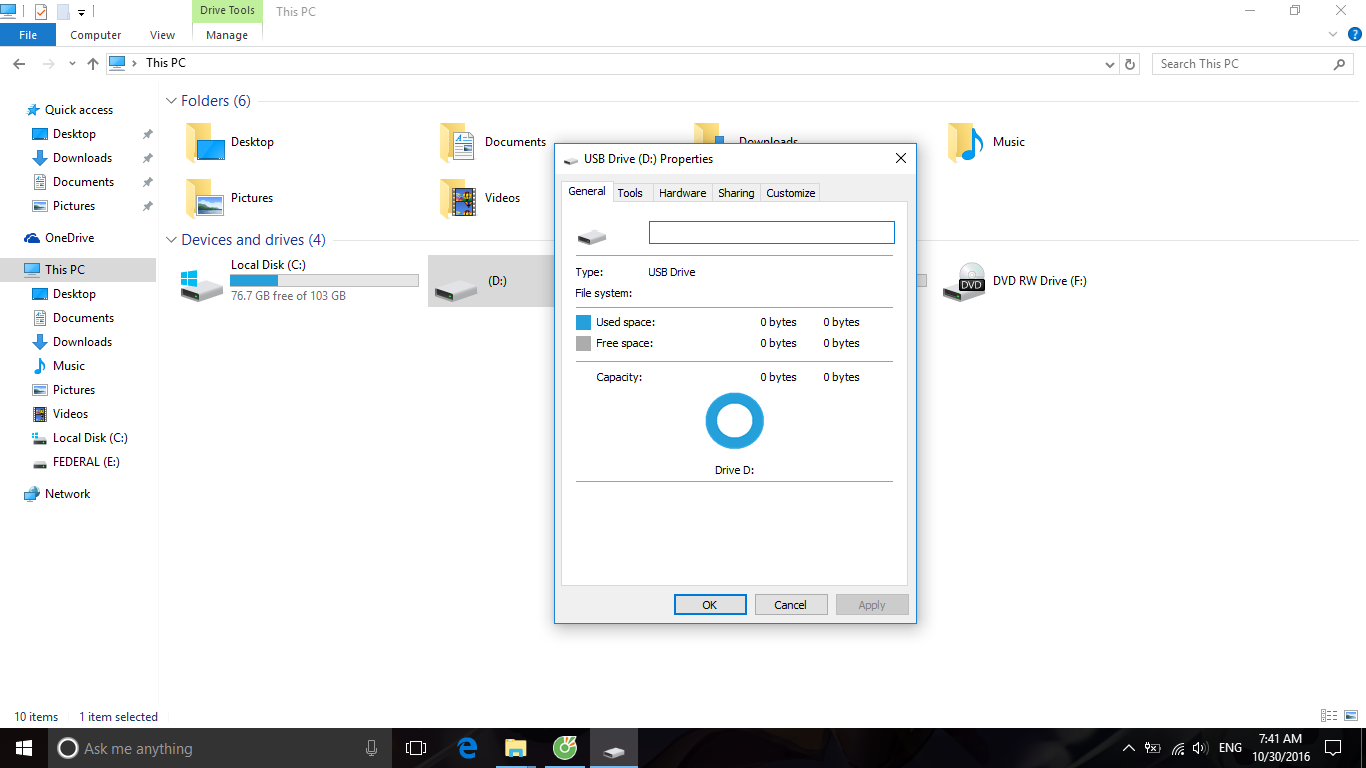Switch to the Hardware tab

click(682, 193)
